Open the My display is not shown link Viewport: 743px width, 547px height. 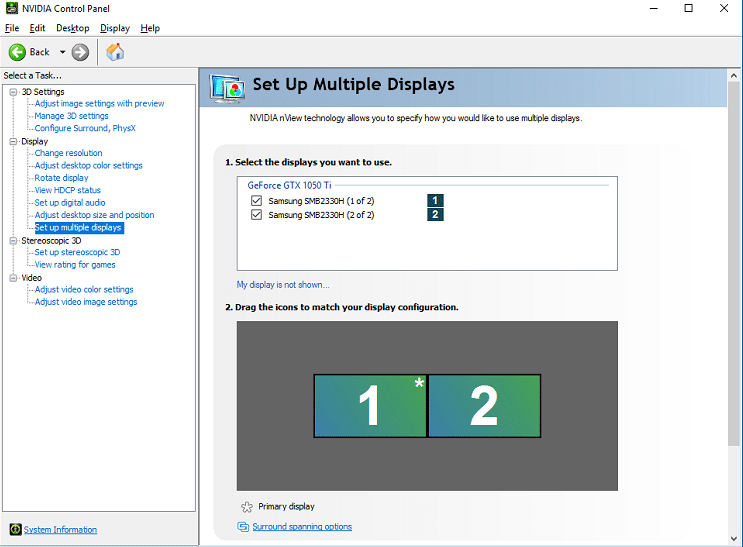click(x=283, y=285)
